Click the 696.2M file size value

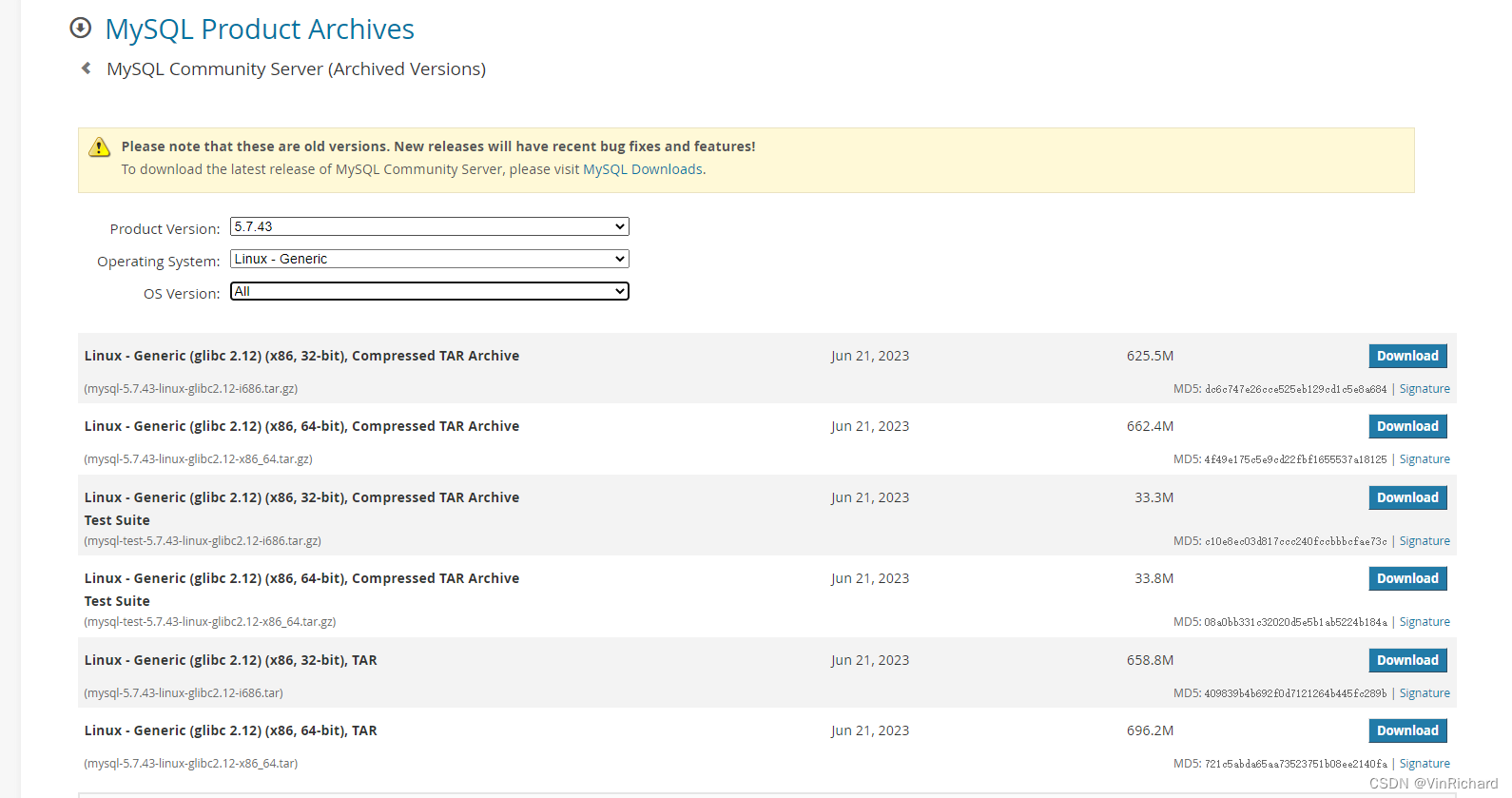coord(1150,730)
